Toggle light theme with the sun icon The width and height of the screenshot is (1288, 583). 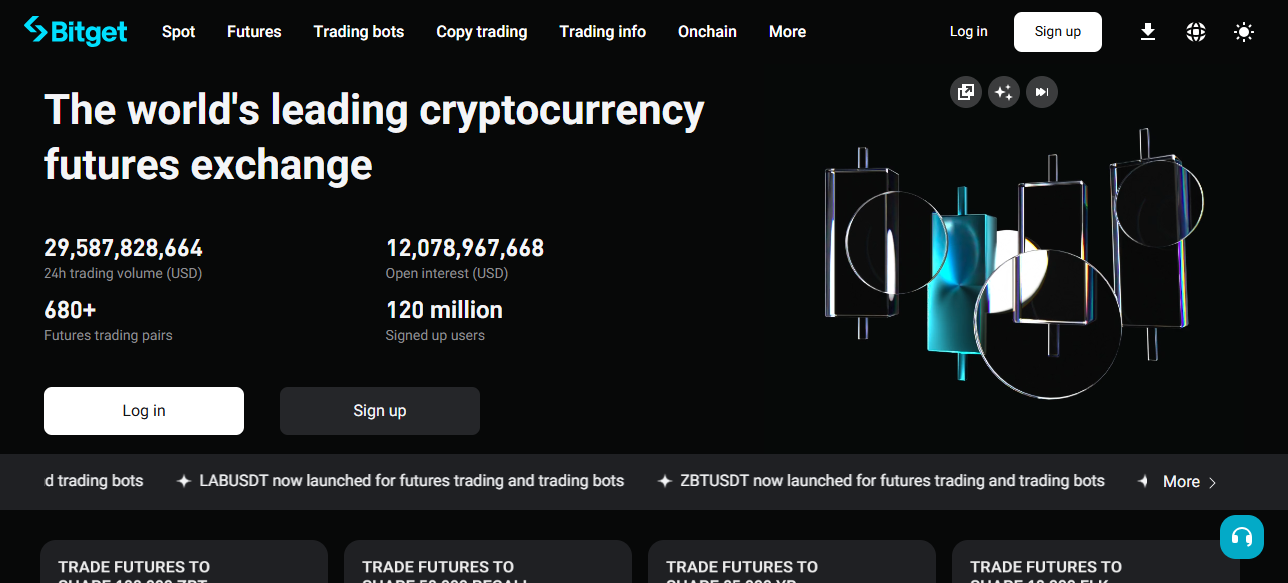pos(1243,32)
